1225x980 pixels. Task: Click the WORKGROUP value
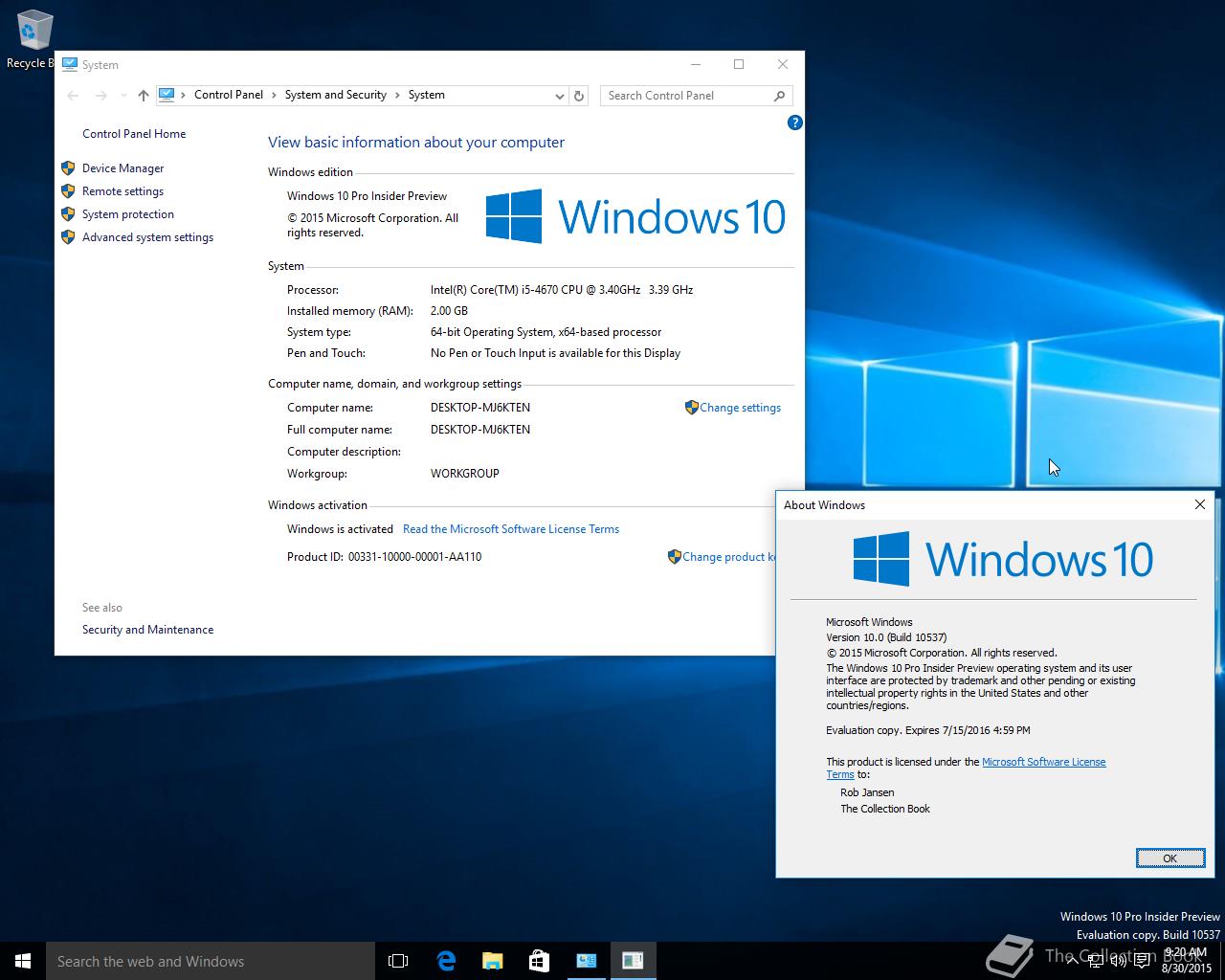click(x=465, y=474)
